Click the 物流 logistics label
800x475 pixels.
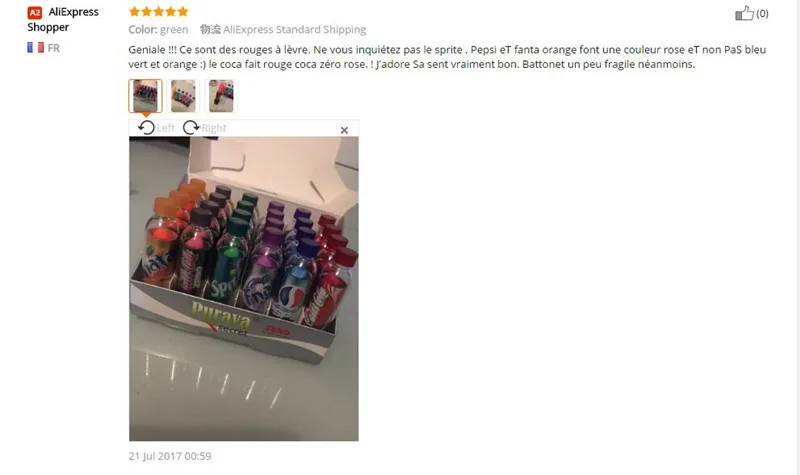click(210, 30)
